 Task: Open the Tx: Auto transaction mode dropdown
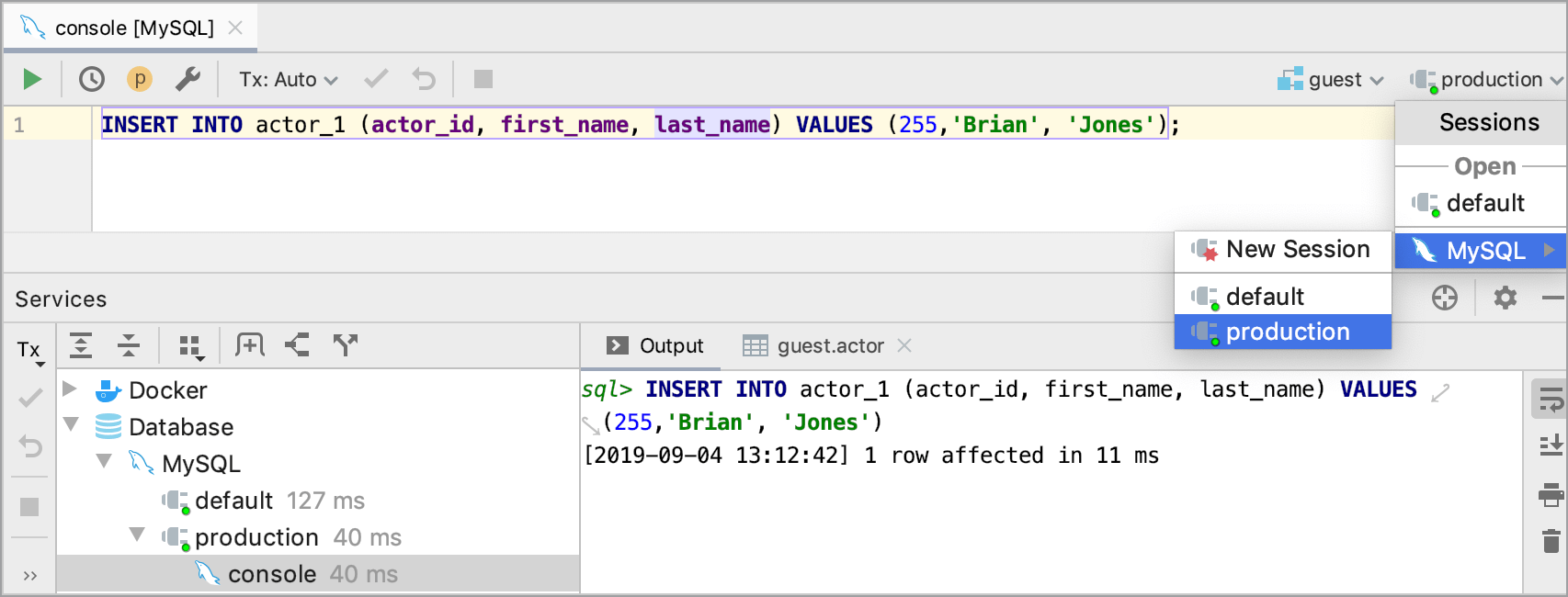(x=289, y=80)
